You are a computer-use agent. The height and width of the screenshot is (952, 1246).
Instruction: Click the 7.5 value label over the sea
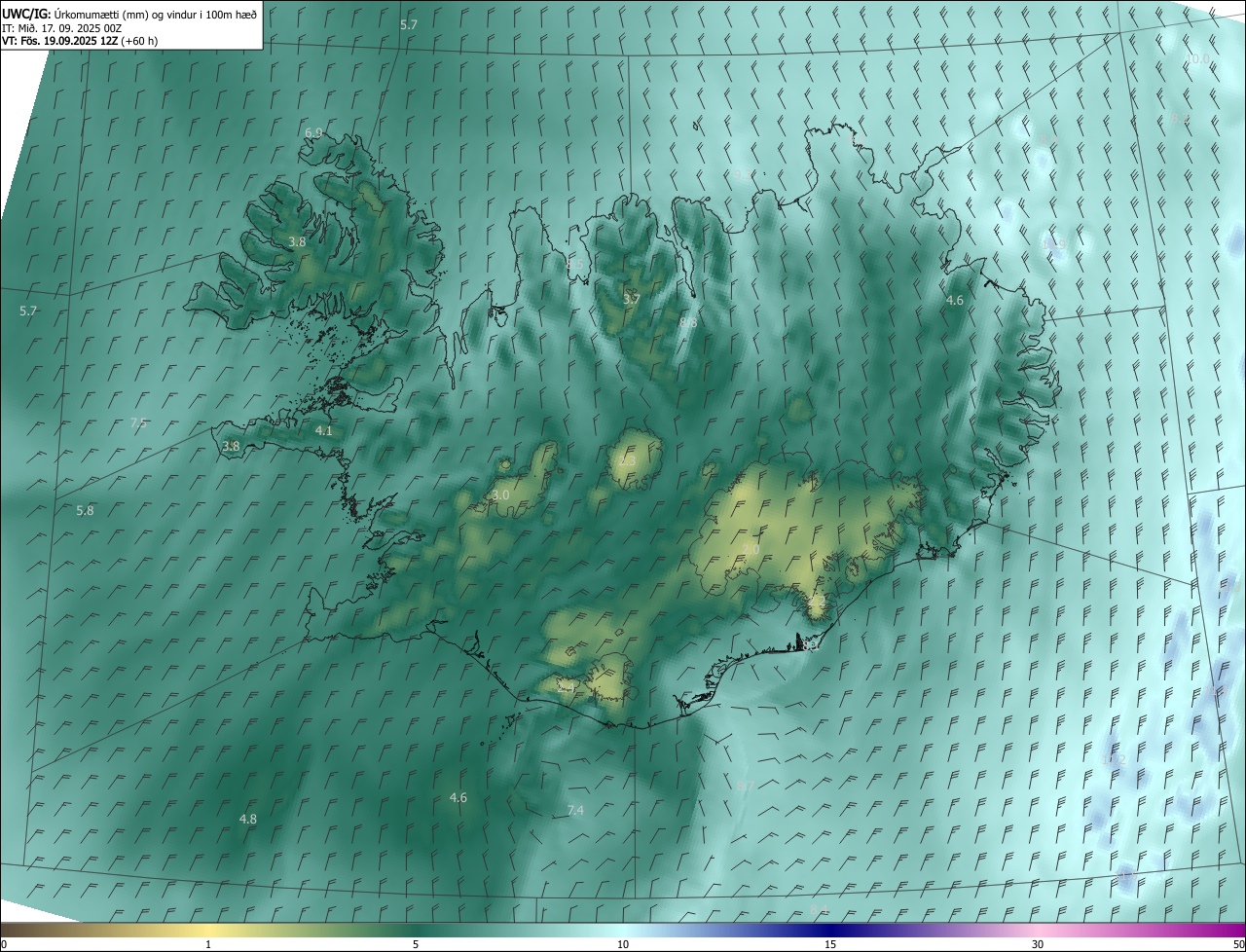(x=138, y=422)
